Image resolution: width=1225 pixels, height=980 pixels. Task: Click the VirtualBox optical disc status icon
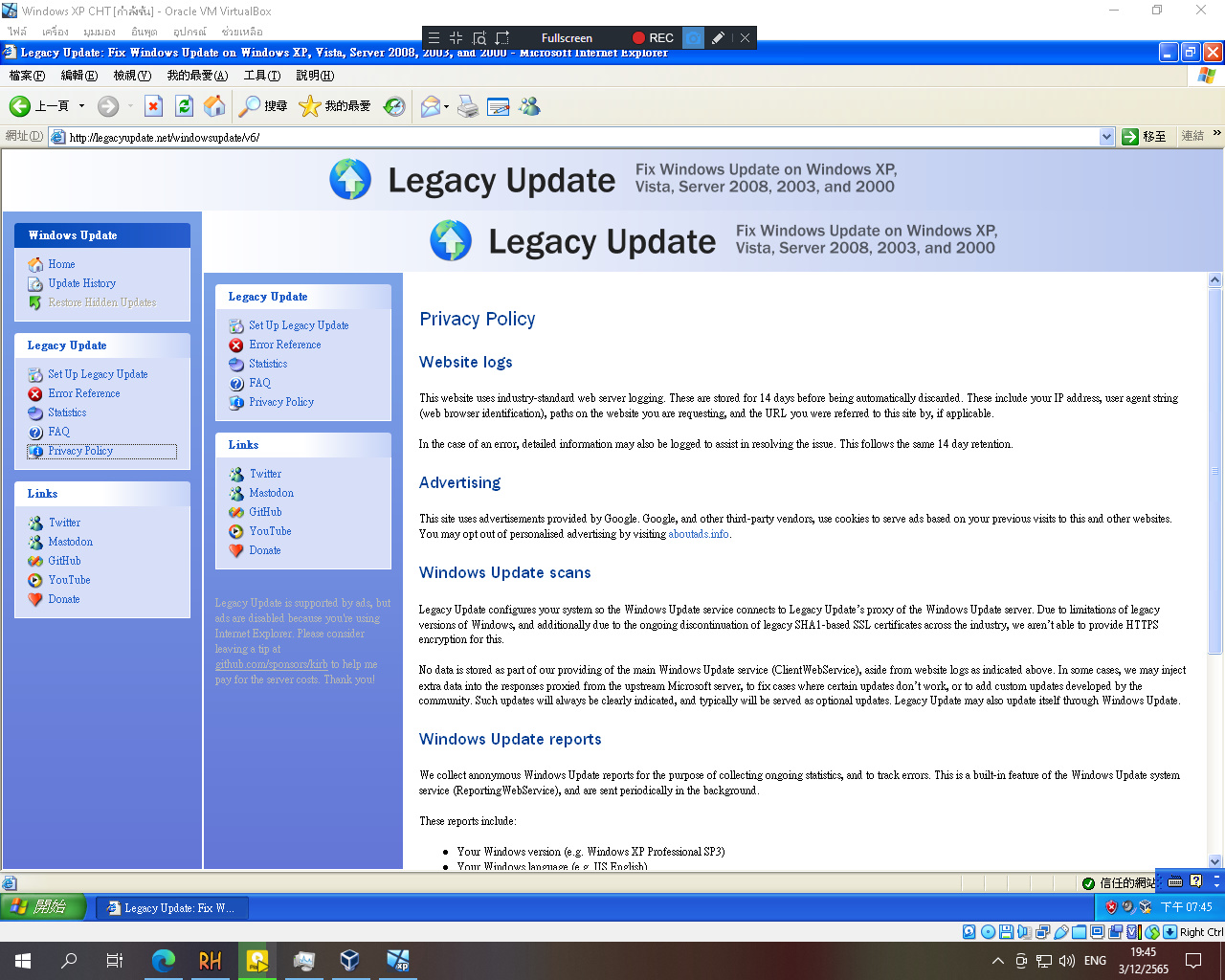(x=988, y=932)
